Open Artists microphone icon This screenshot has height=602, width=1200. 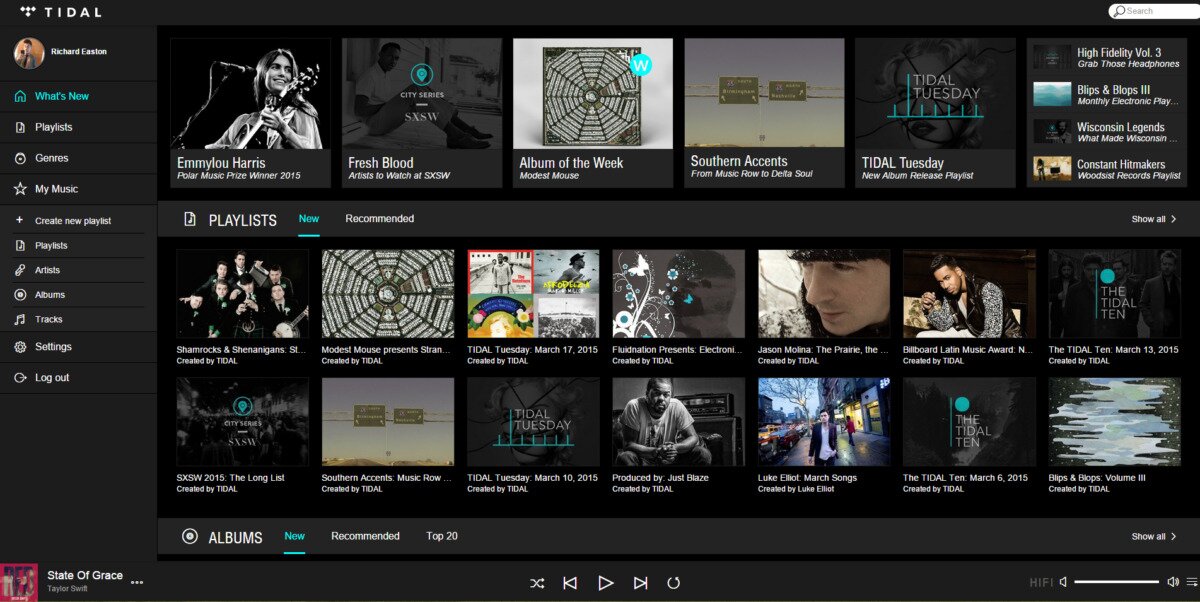pyautogui.click(x=20, y=270)
